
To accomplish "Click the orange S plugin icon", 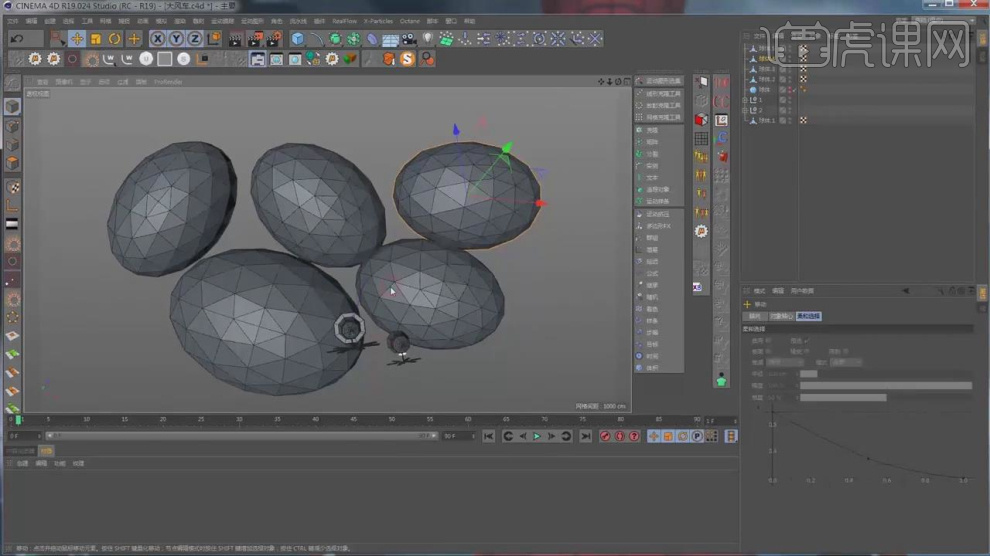I will (x=407, y=59).
